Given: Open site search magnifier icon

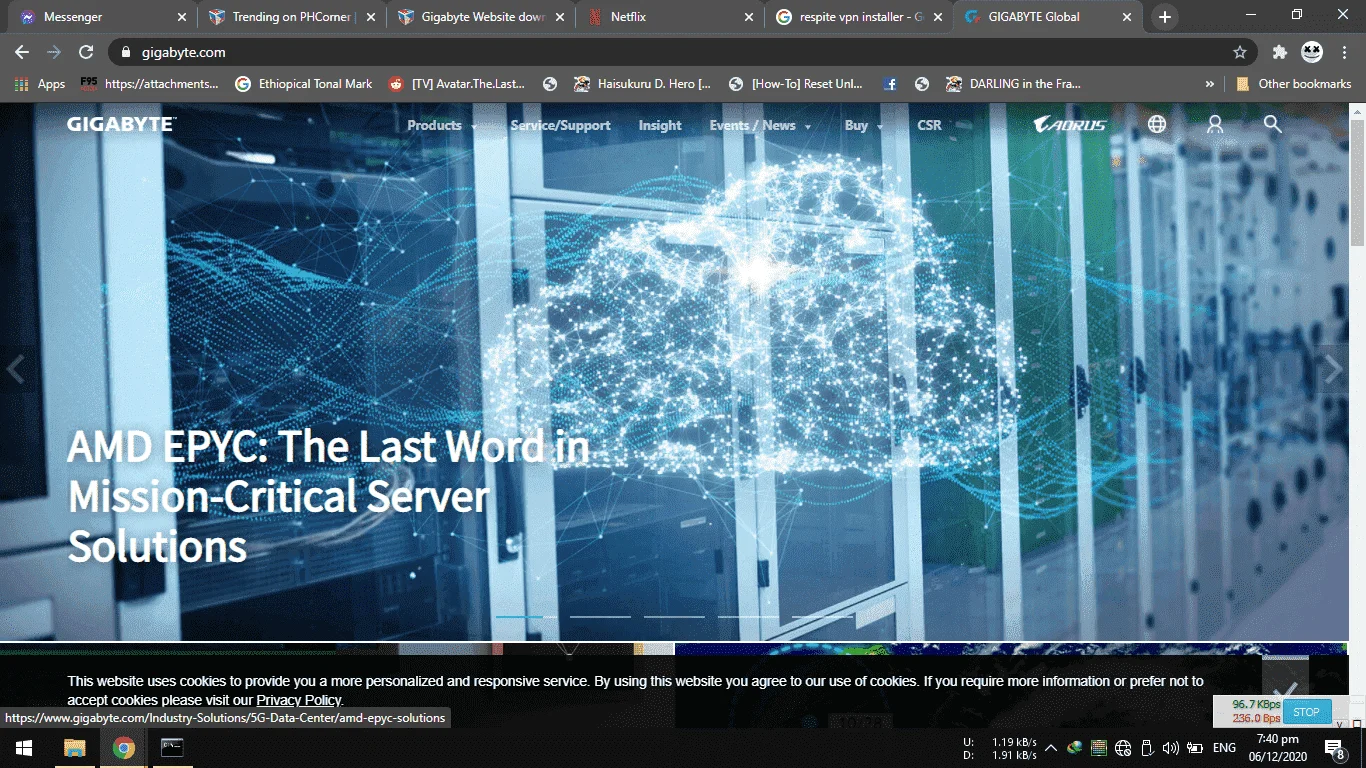Looking at the screenshot, I should pyautogui.click(x=1272, y=124).
